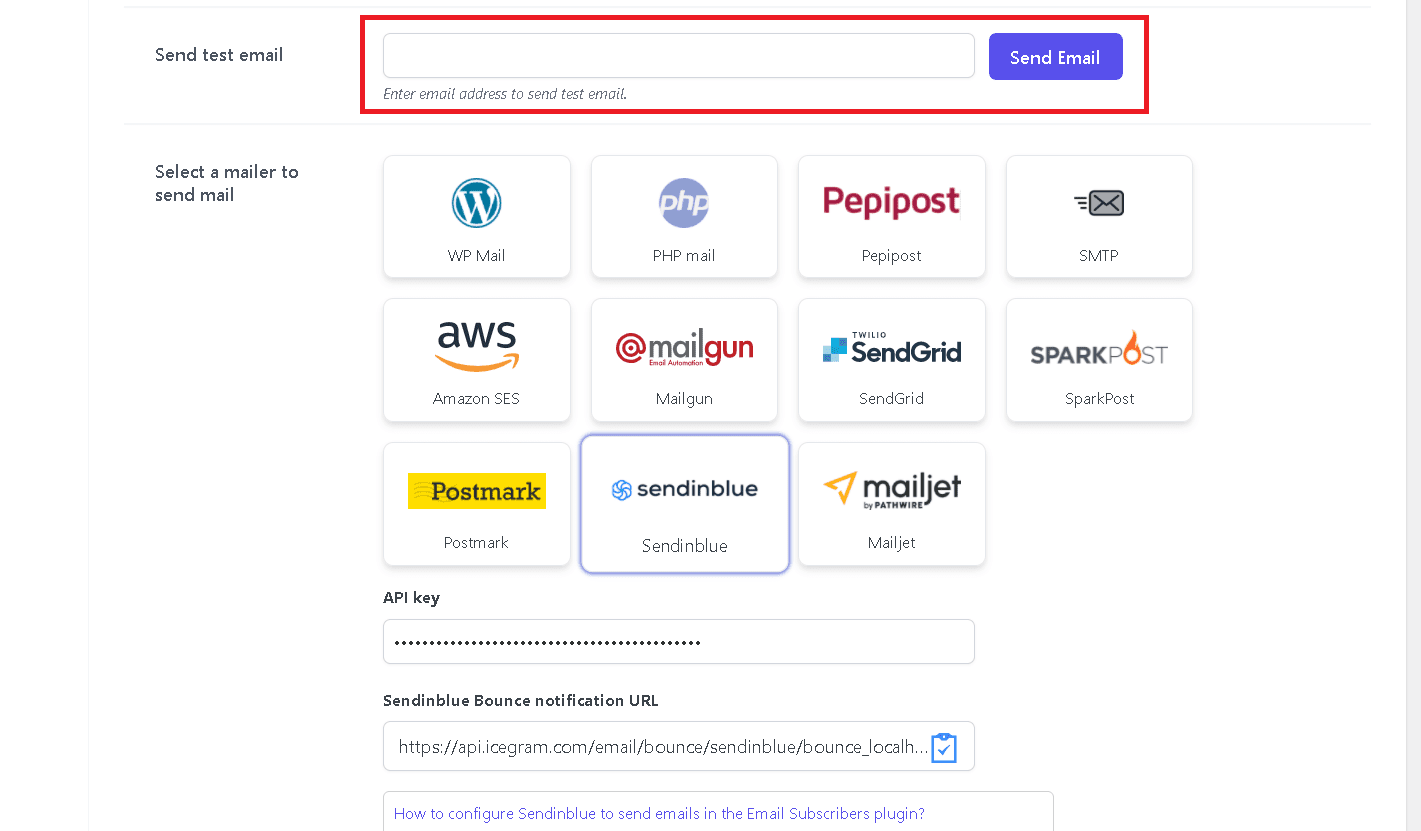Viewport: 1421px width, 831px height.
Task: Select the WP Mail WordPress logo
Action: (476, 202)
